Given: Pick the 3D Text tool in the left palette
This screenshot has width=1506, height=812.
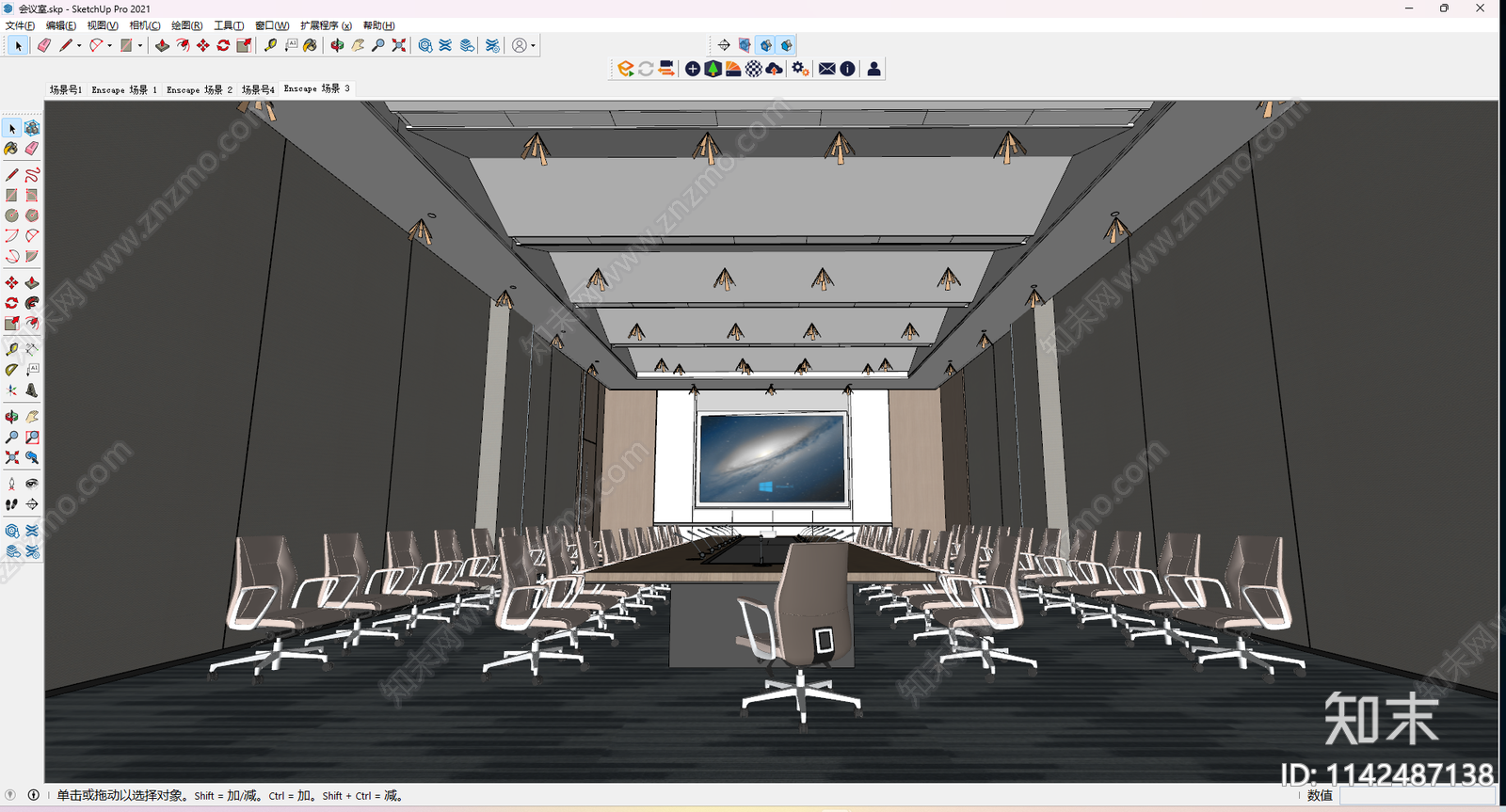Looking at the screenshot, I should point(32,390).
